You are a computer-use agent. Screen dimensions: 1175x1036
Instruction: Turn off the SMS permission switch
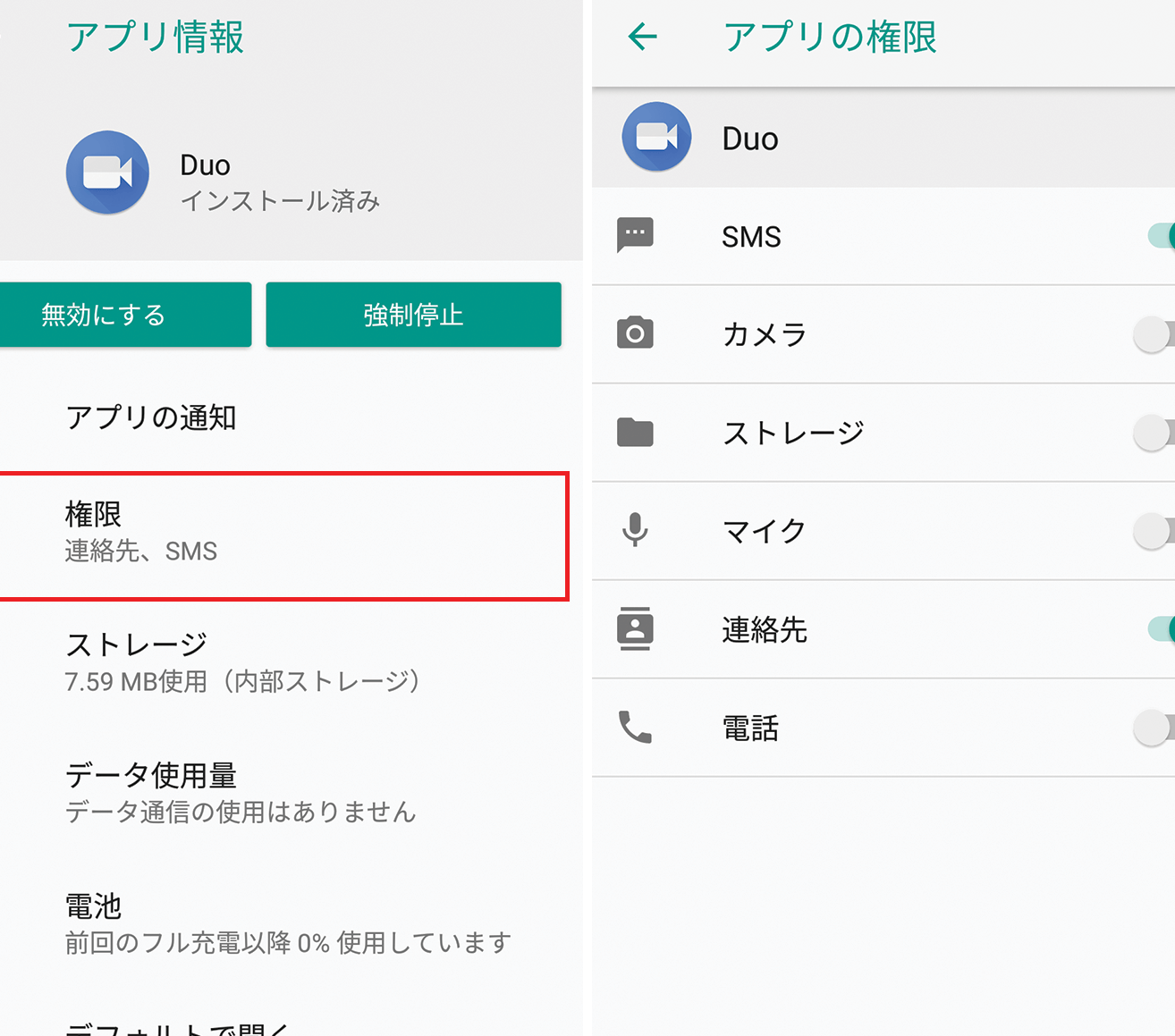click(1161, 236)
